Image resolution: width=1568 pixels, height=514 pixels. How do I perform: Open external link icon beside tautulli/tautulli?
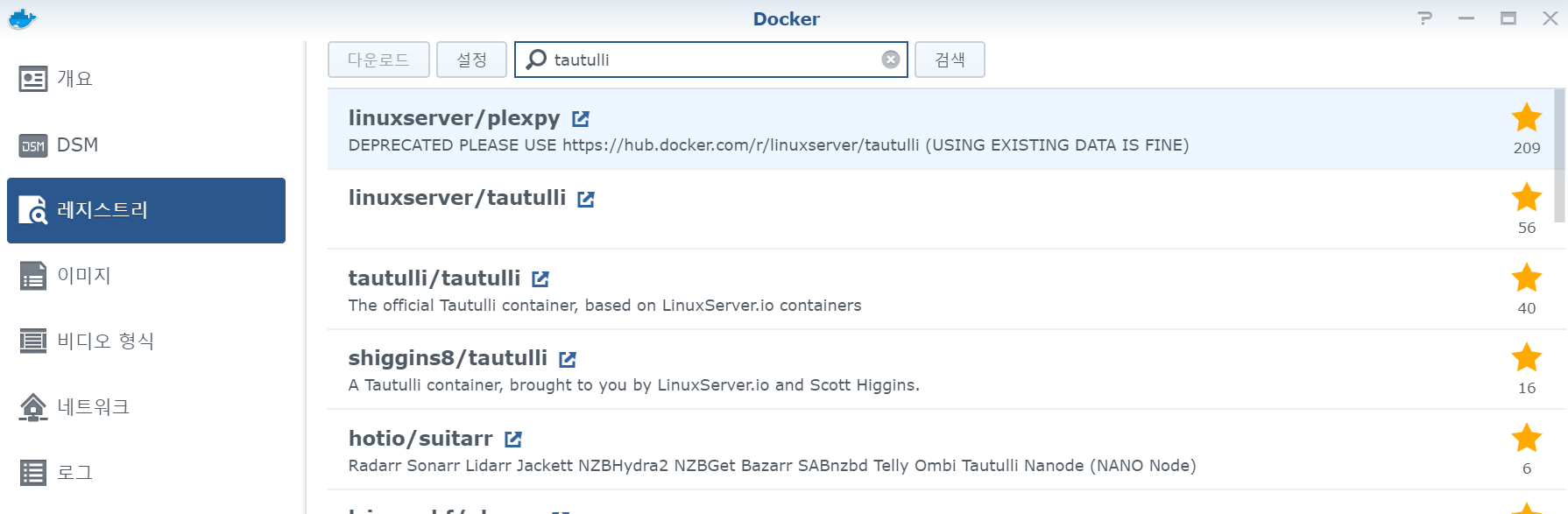540,278
